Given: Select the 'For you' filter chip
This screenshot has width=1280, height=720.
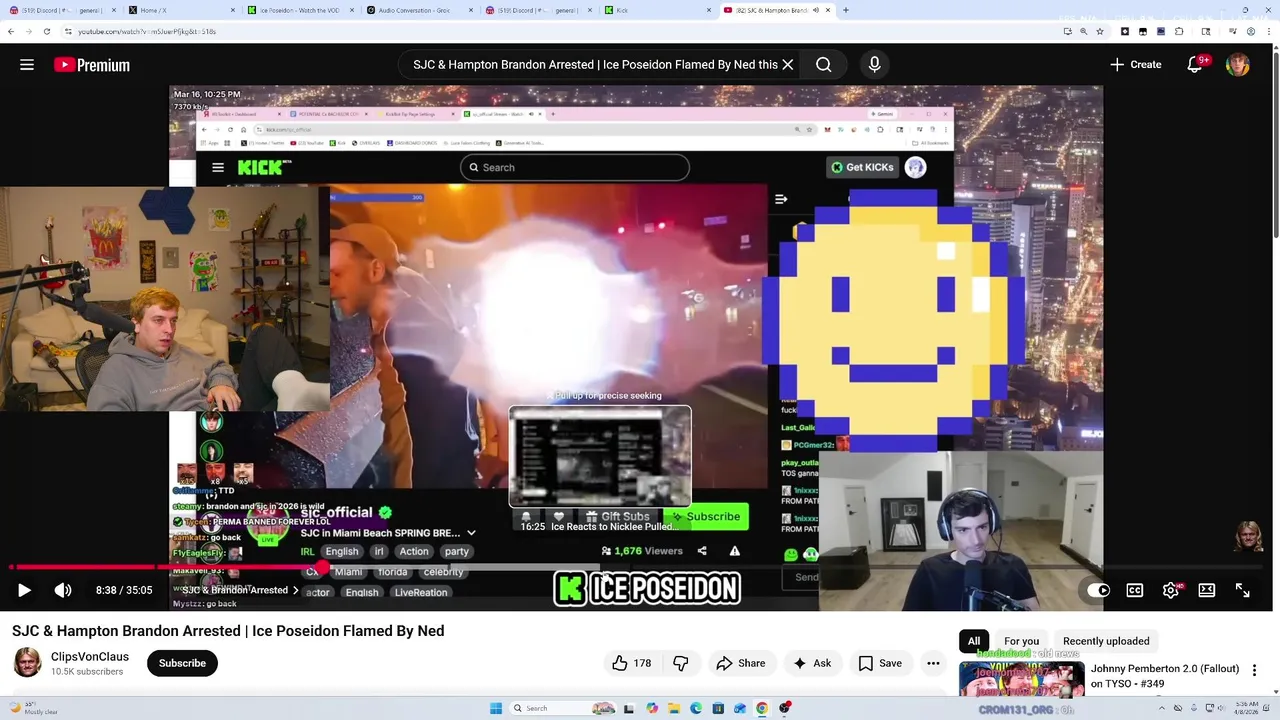Looking at the screenshot, I should (x=1021, y=641).
